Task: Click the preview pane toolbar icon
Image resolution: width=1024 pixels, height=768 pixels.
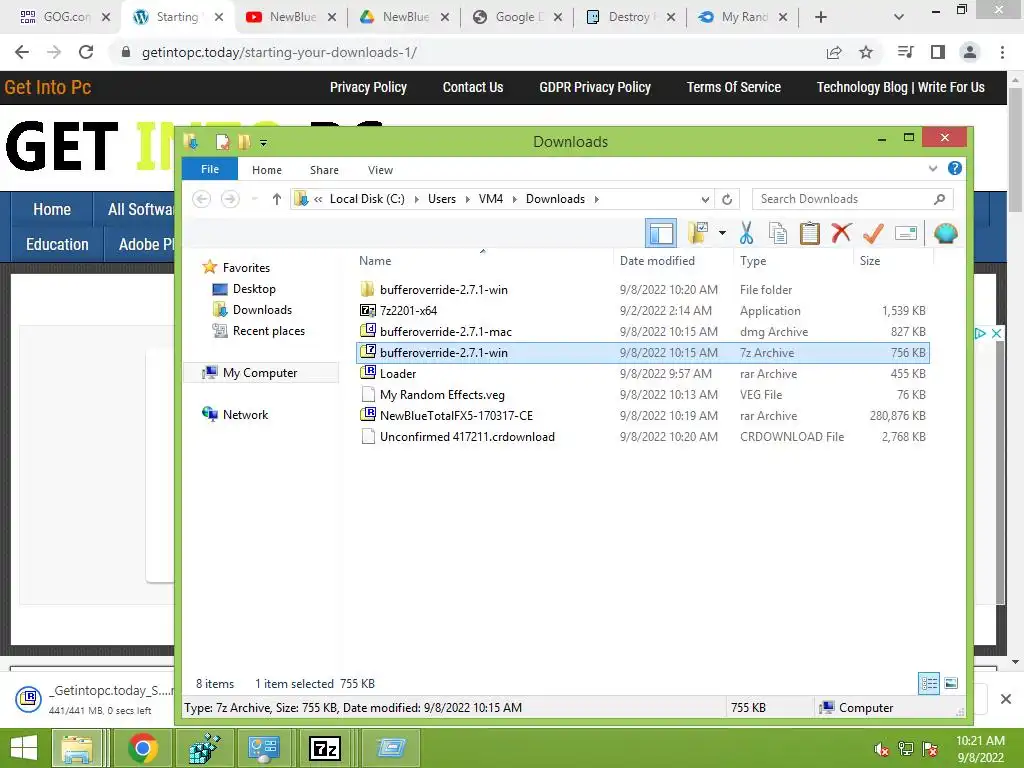Action: tap(661, 233)
